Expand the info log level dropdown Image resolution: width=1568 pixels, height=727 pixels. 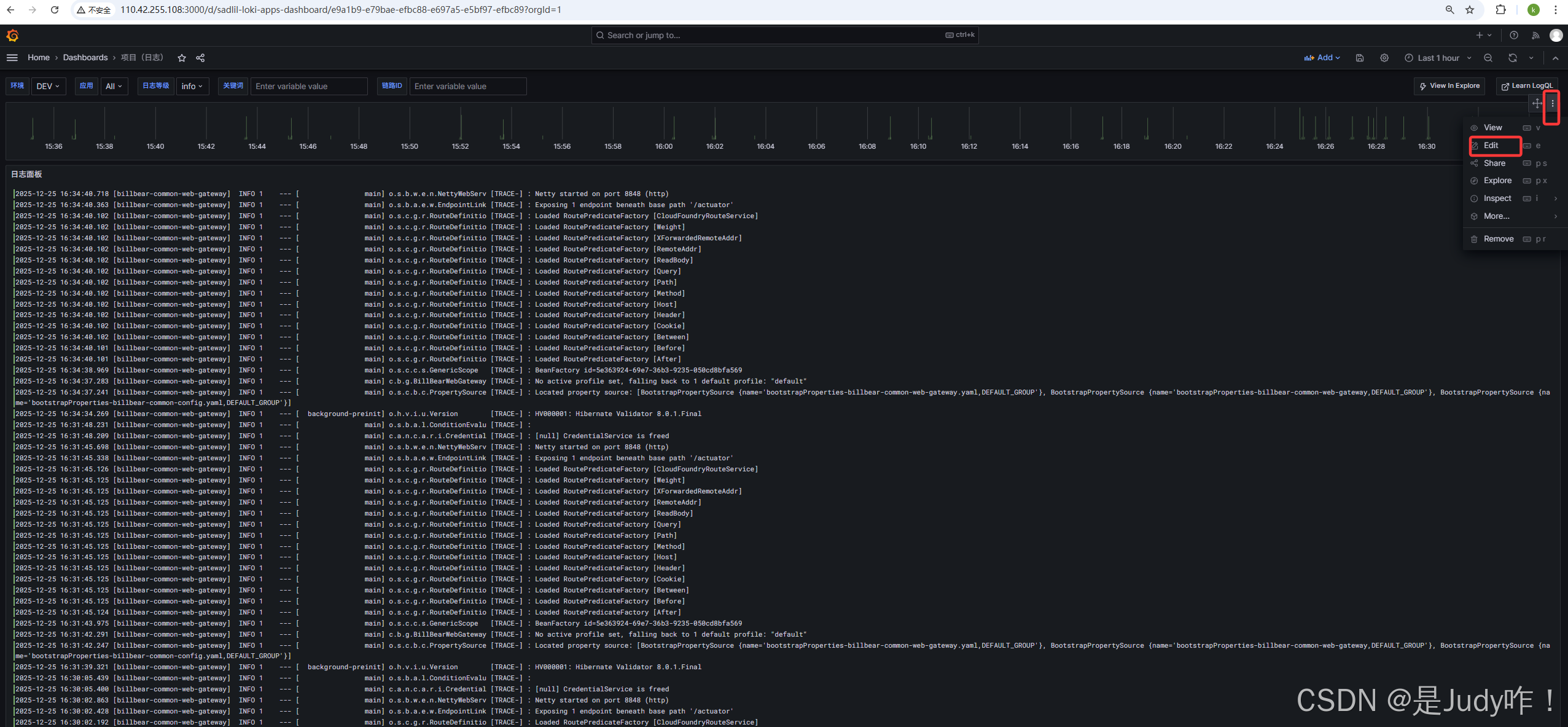(x=192, y=86)
